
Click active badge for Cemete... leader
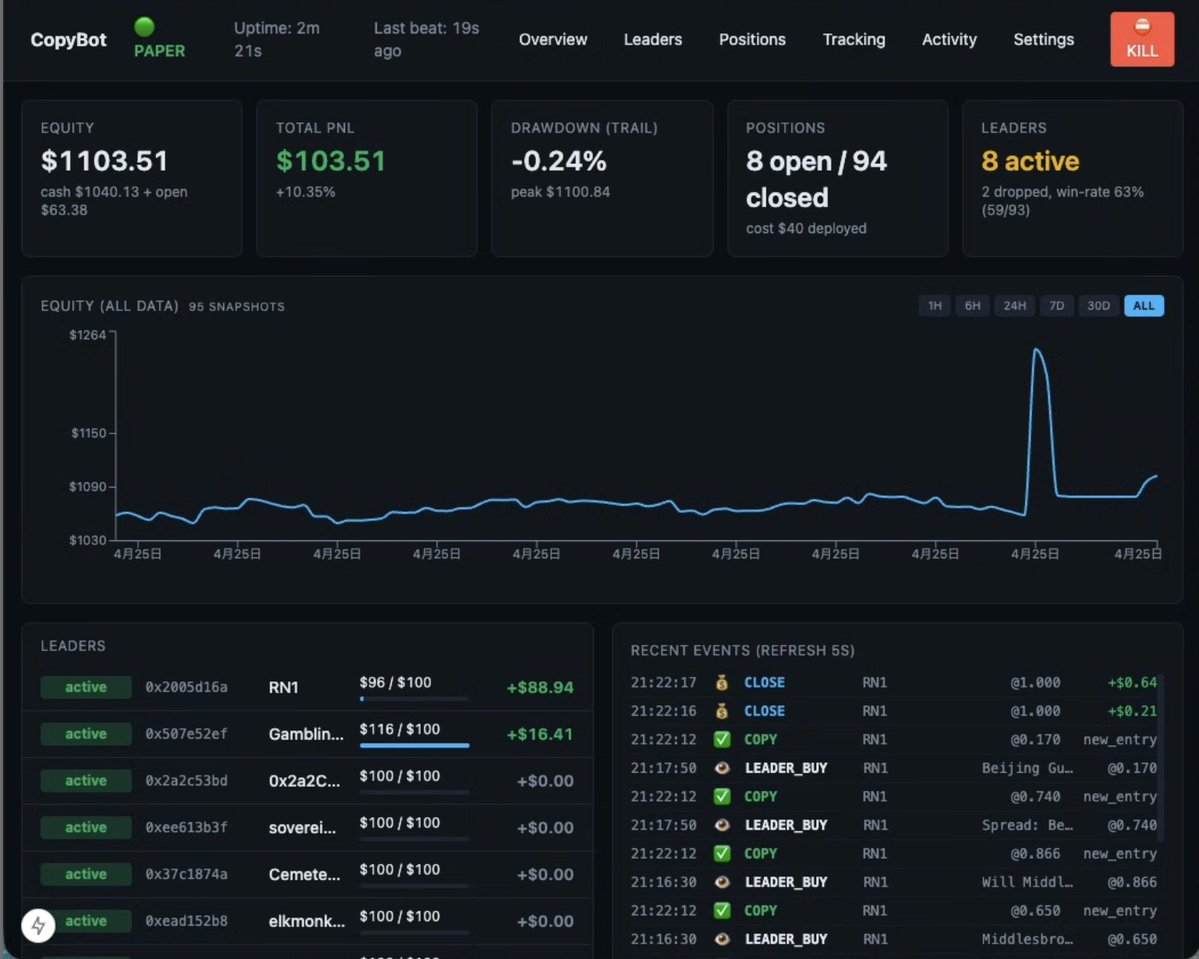tap(86, 874)
